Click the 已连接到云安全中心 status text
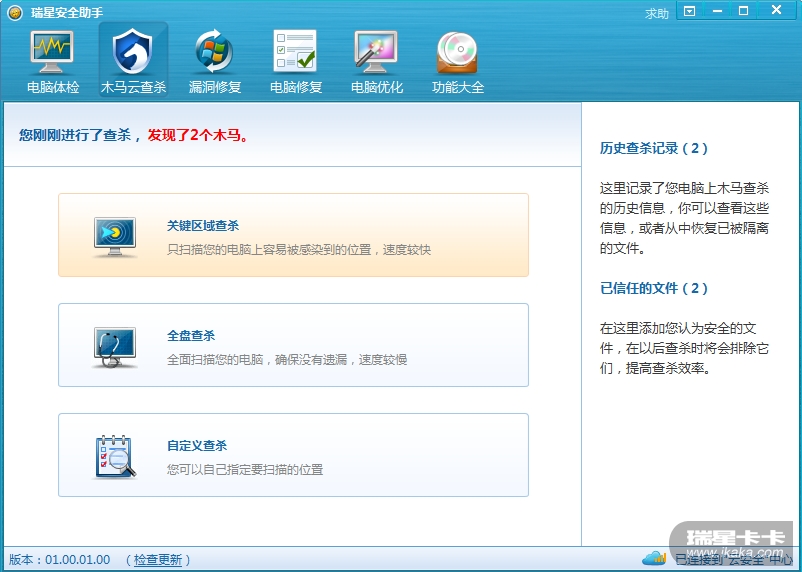Screen dimensions: 802x572 [728, 560]
